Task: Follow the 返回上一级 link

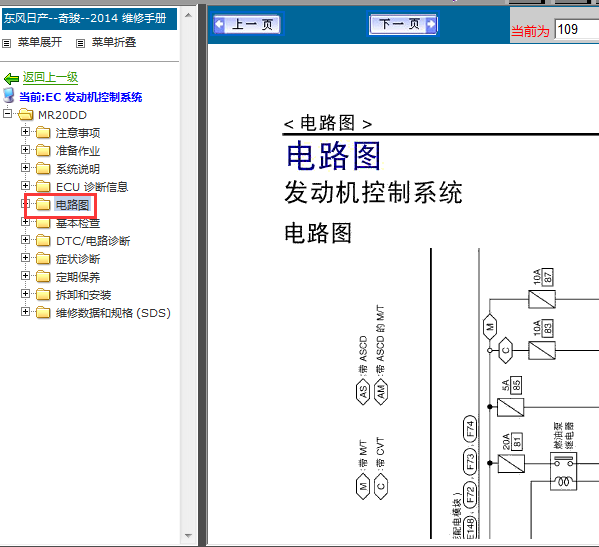Action: tap(50, 77)
